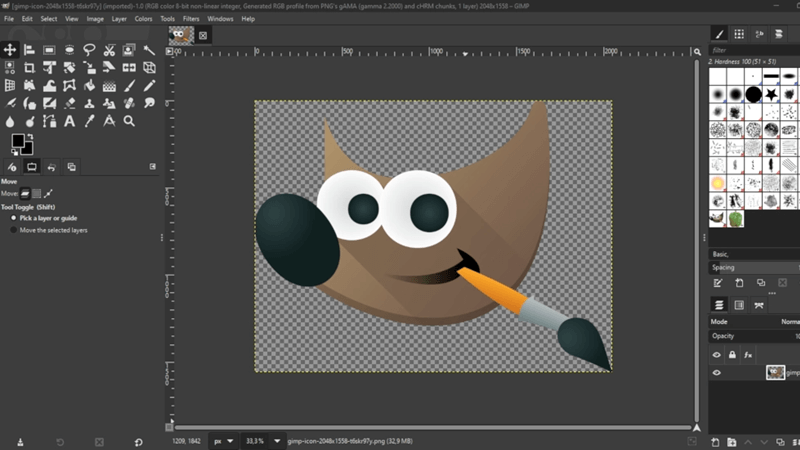Edit the selected brush
Viewport: 800px width, 450px height.
pyautogui.click(x=718, y=283)
